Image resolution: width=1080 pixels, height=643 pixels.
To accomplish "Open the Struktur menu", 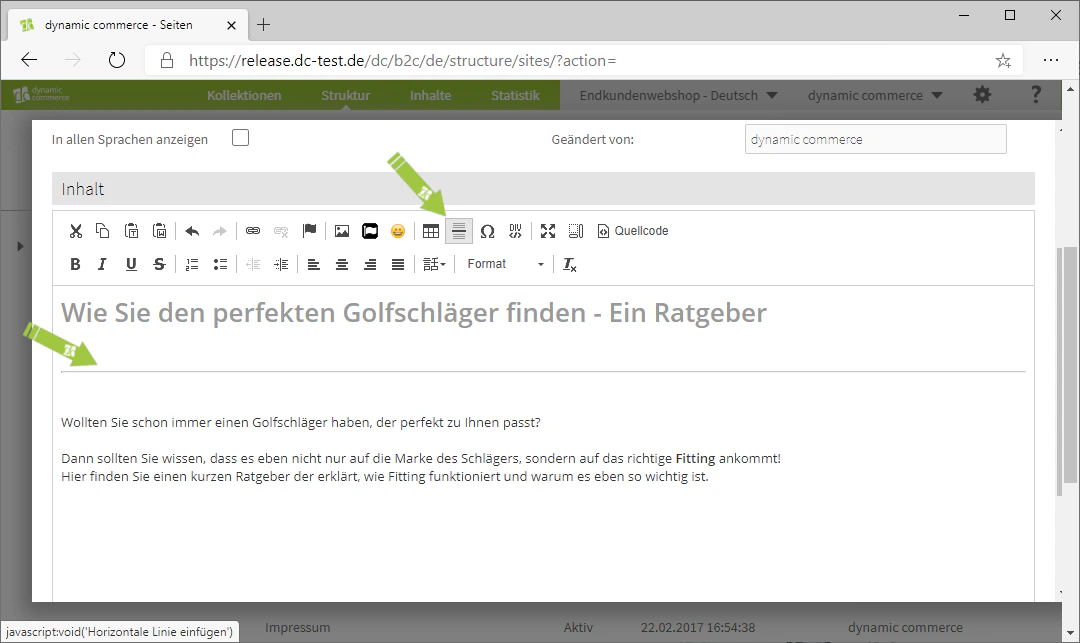I will pos(345,96).
